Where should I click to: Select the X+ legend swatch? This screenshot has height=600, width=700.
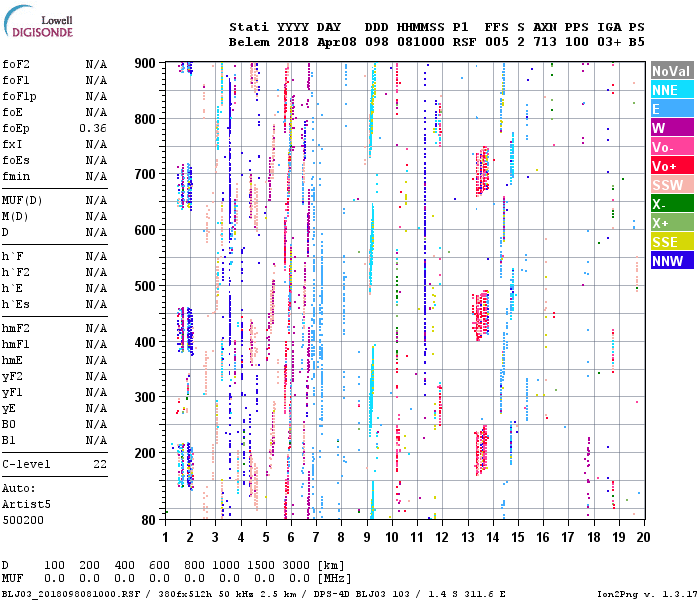click(672, 223)
